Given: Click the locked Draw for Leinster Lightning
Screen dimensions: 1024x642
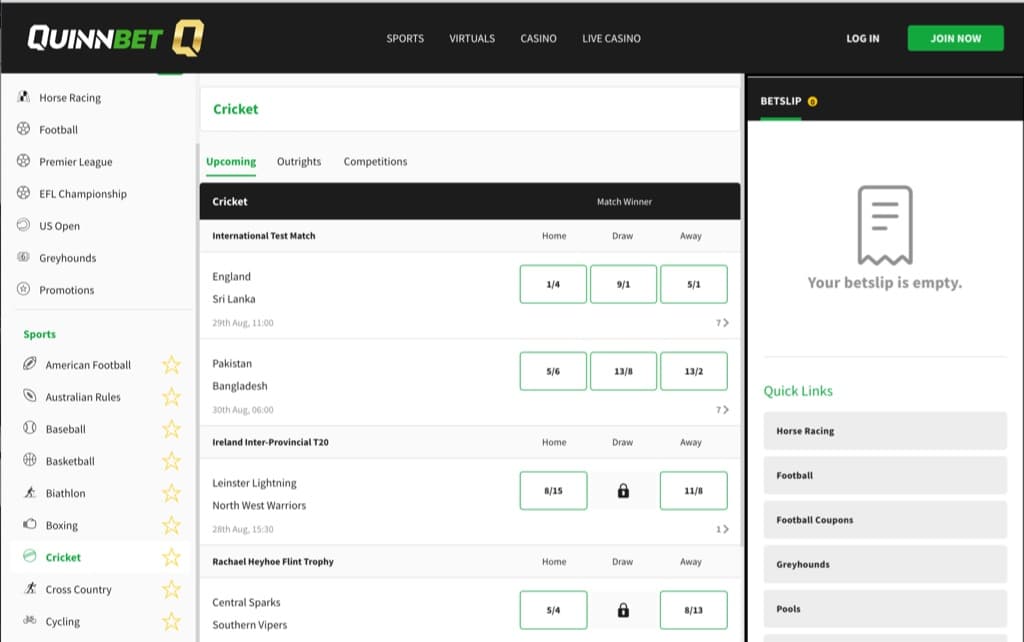Looking at the screenshot, I should coord(623,490).
